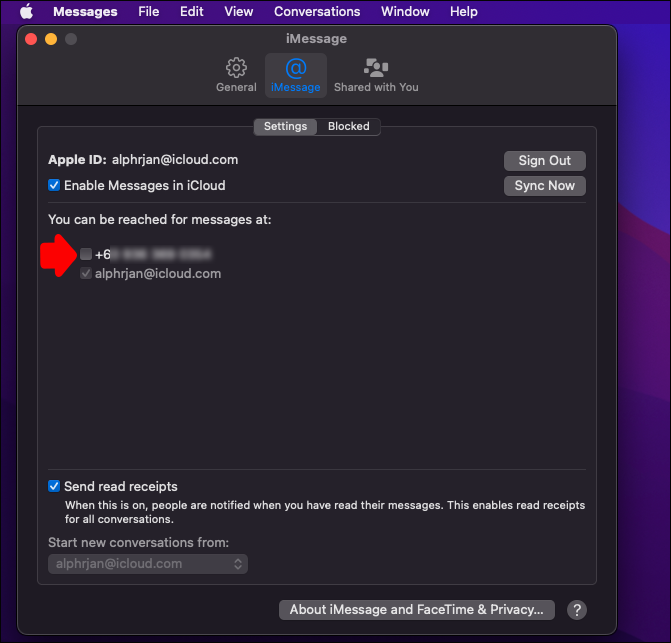Open About iMessage and FaceTime & Privacy
Image resolution: width=671 pixels, height=643 pixels.
pyautogui.click(x=416, y=610)
